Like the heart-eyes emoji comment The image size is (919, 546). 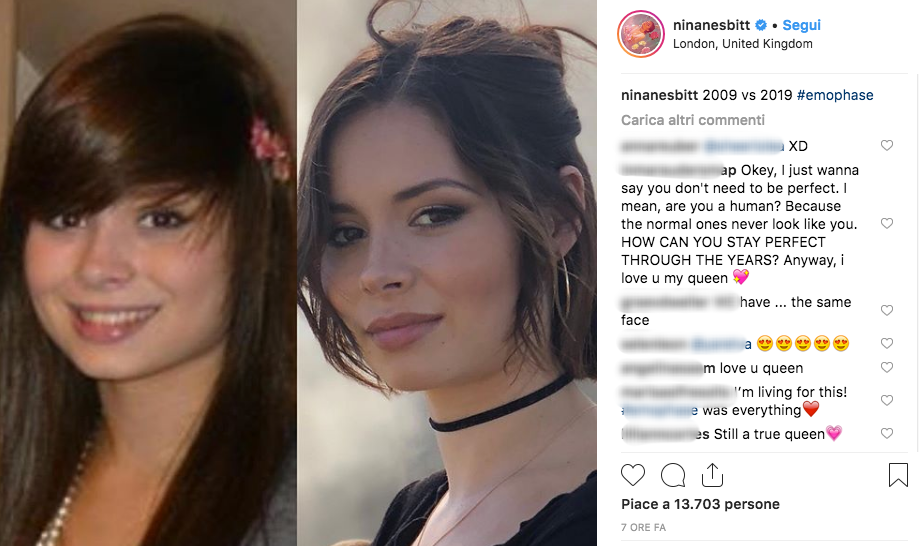coord(887,343)
